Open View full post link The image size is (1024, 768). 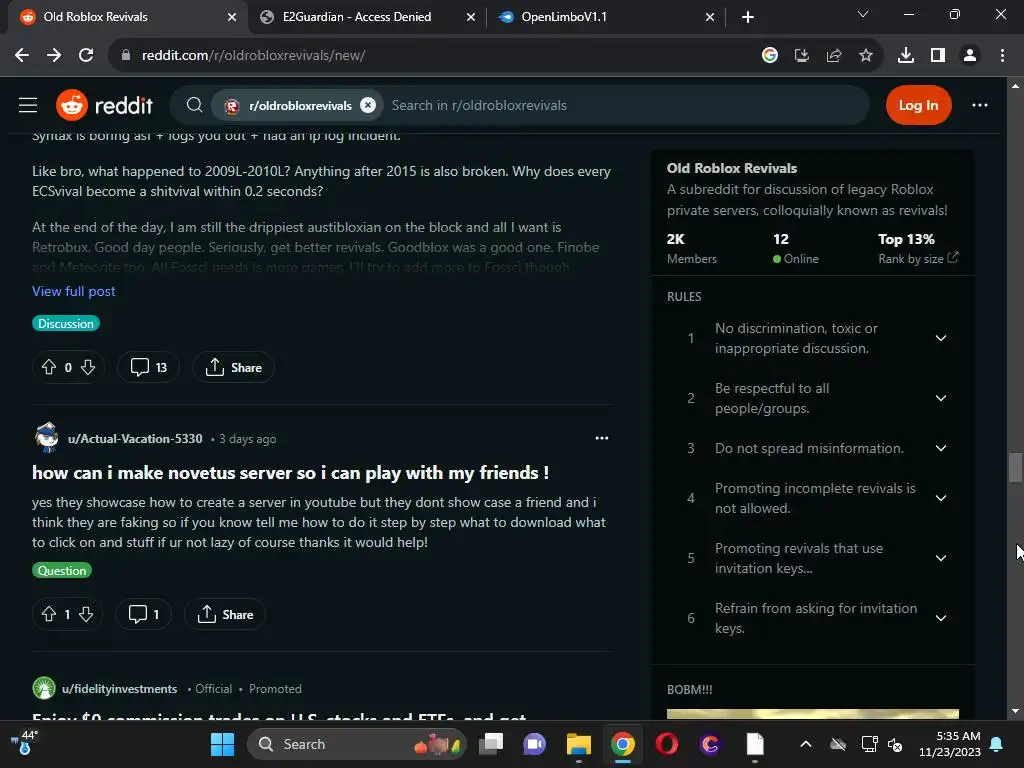[74, 291]
